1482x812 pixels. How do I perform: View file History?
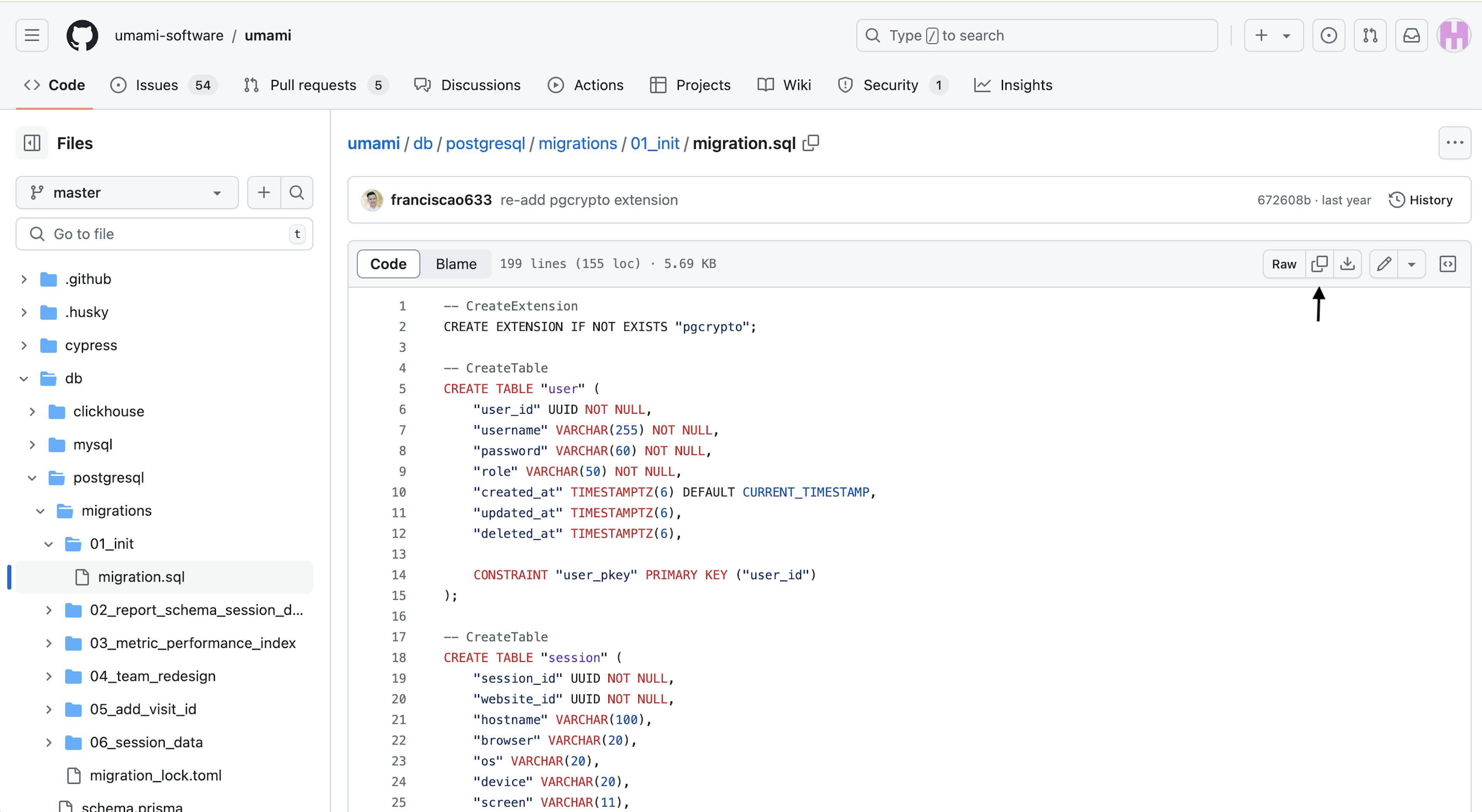tap(1420, 200)
